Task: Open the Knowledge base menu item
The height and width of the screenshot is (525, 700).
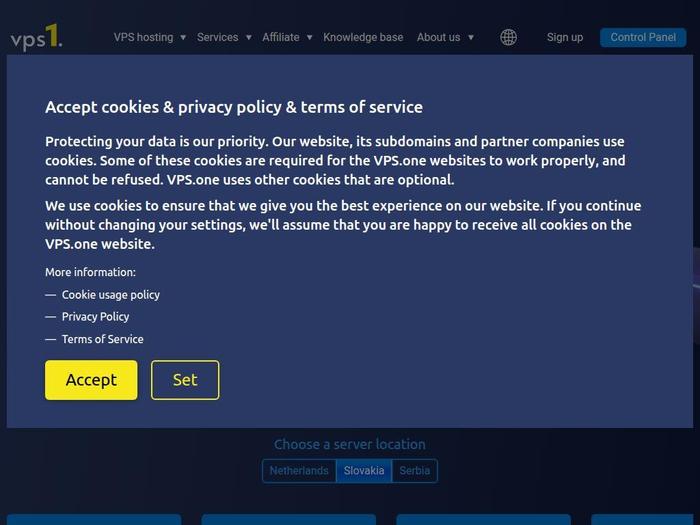Action: click(x=363, y=37)
